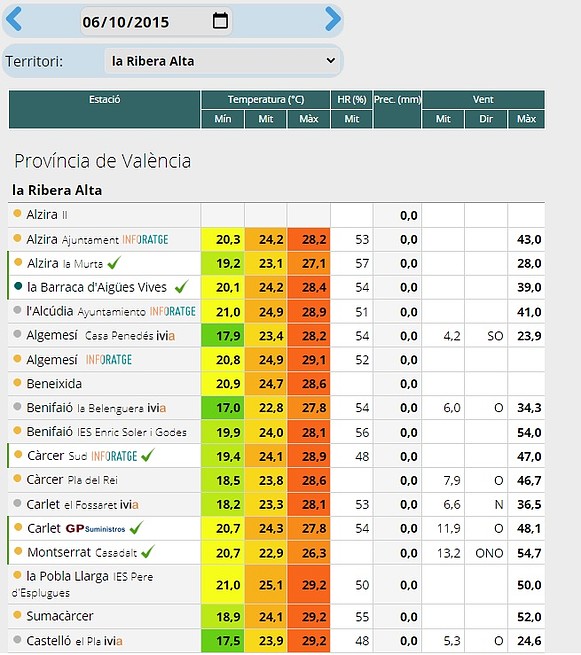This screenshot has width=581, height=655.
Task: Click the checkmark beside Càrcer Sud
Action: pyautogui.click(x=147, y=456)
